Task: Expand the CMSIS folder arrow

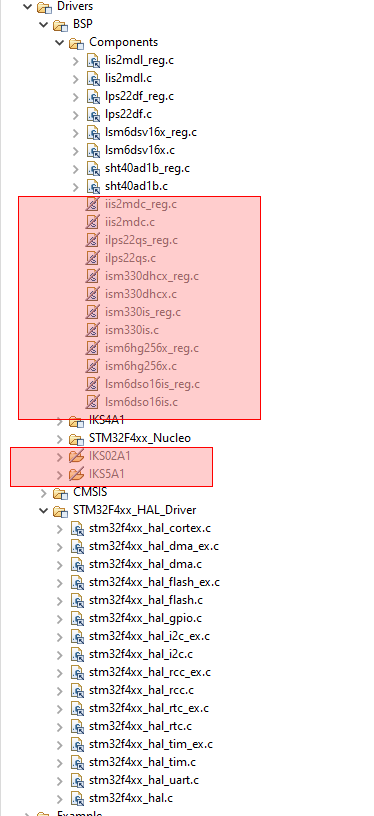Action: (44, 492)
